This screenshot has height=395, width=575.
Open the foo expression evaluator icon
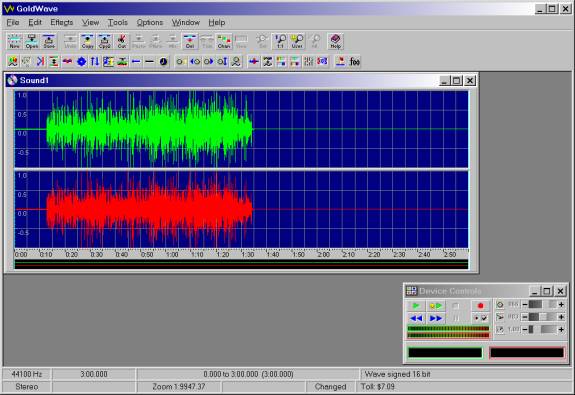pos(355,62)
